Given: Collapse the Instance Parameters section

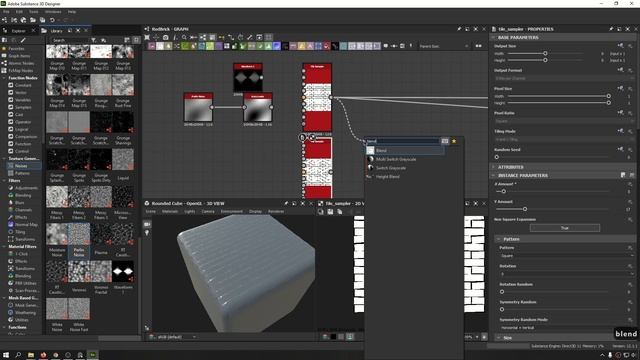Looking at the screenshot, I should [493, 175].
